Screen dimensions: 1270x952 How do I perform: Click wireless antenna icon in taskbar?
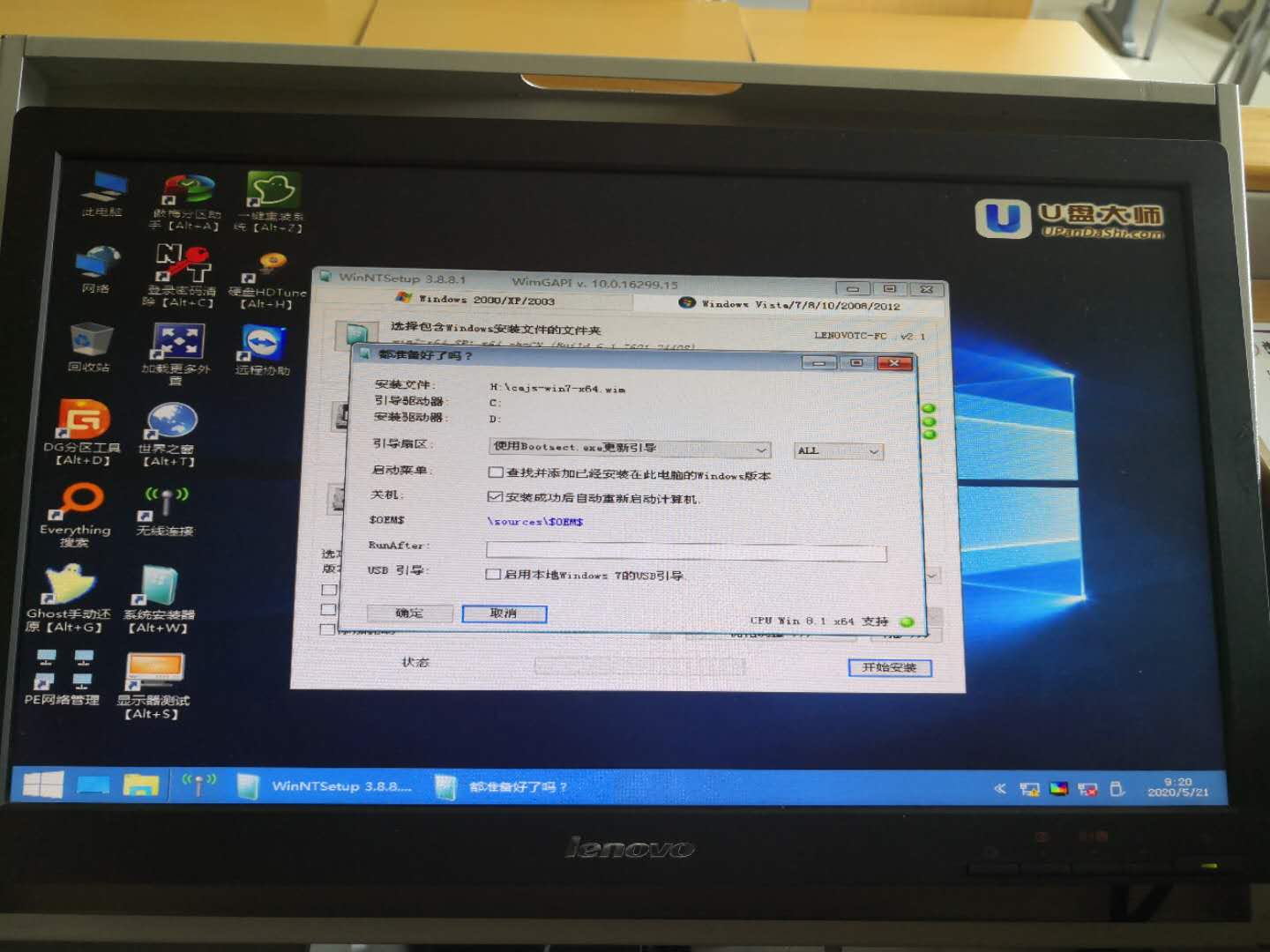tap(198, 783)
